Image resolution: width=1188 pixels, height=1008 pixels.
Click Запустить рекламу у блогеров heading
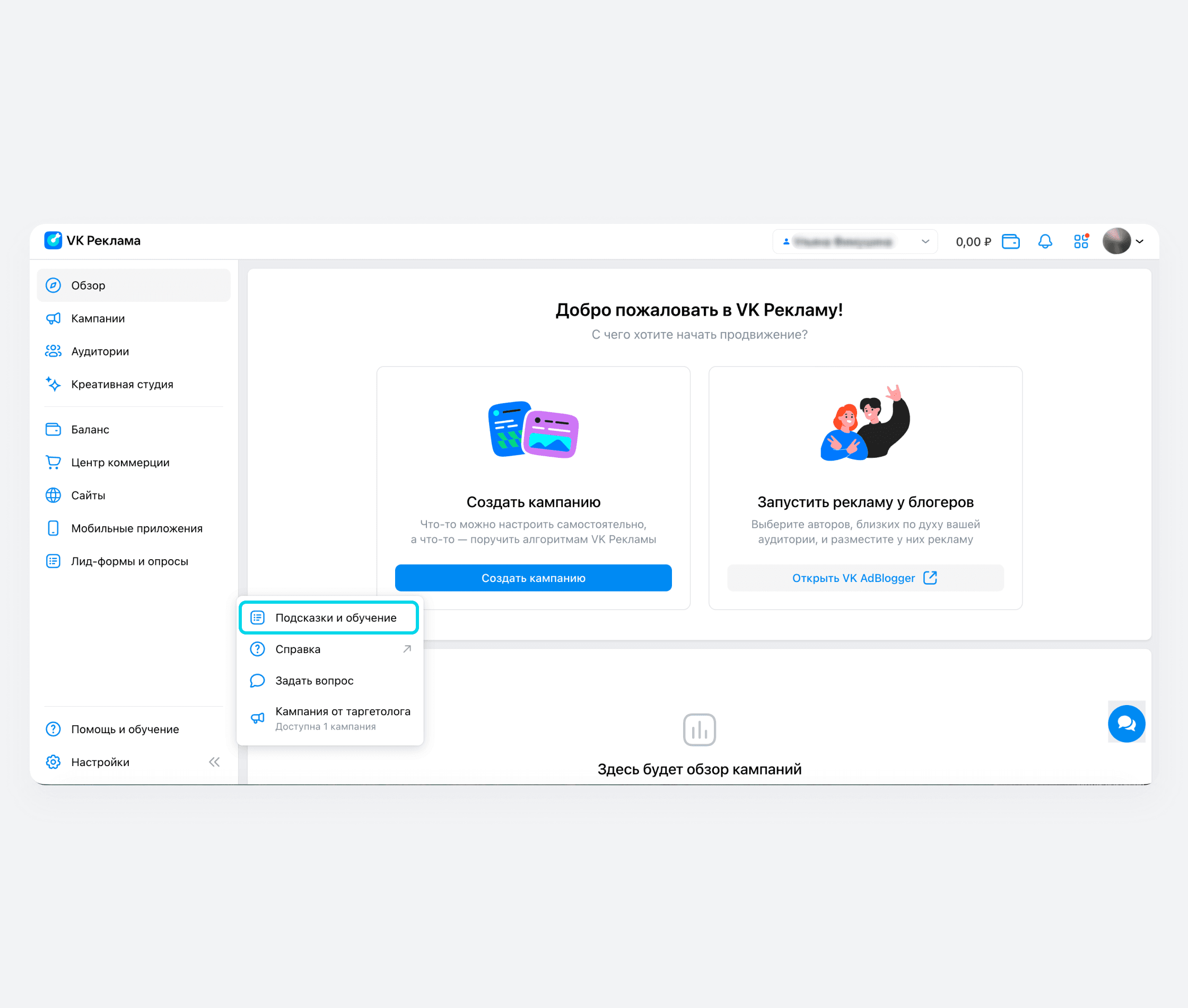866,502
